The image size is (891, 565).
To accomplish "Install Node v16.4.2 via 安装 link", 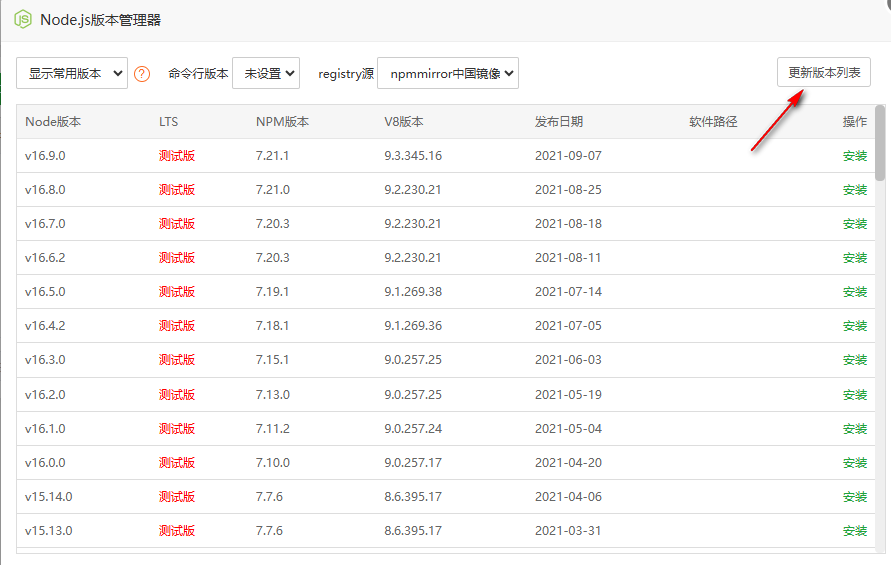I will coord(855,326).
